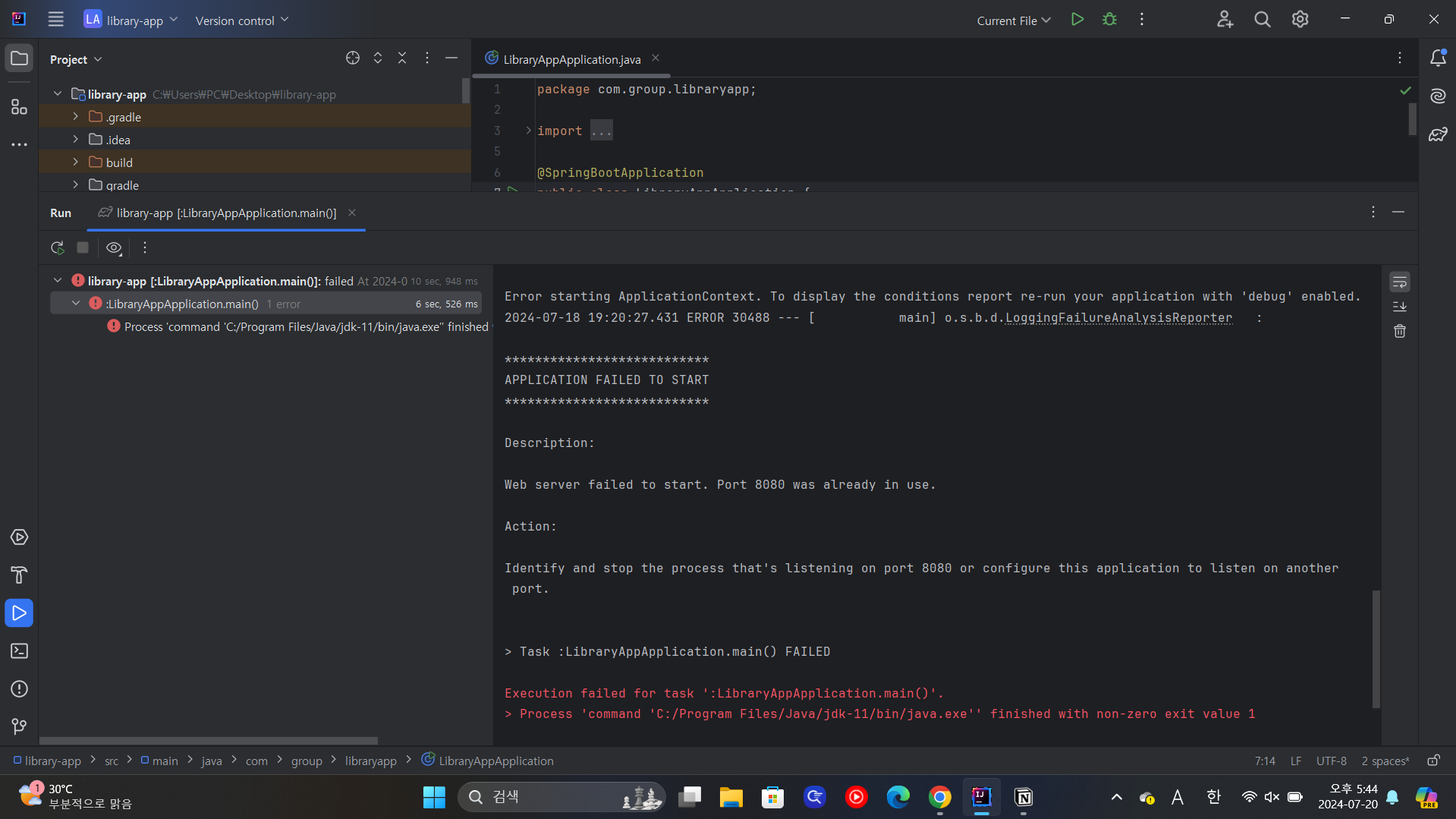Expand the build folder
The image size is (1456, 819).
point(75,162)
